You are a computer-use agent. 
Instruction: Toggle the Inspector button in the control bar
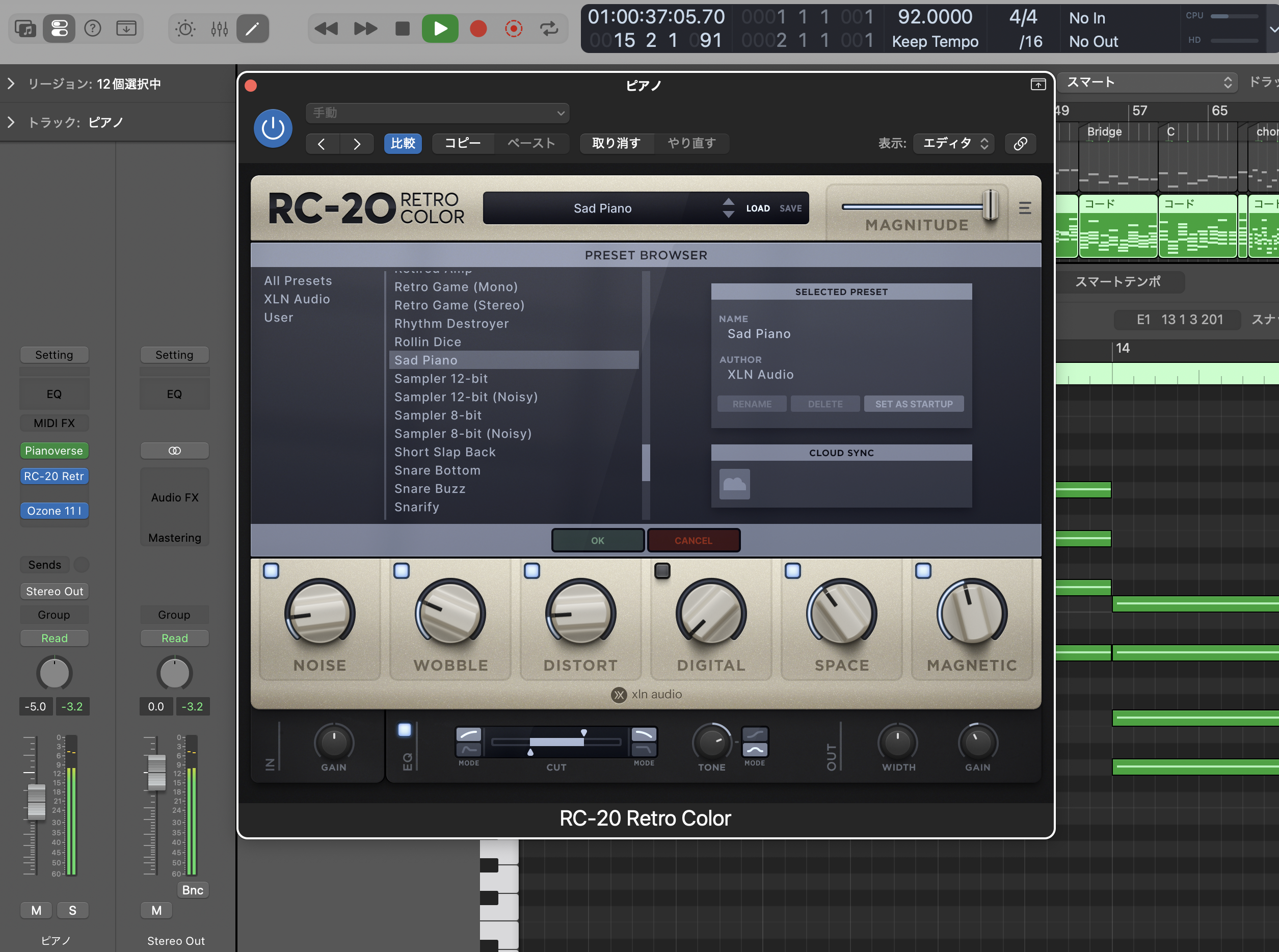pyautogui.click(x=59, y=28)
